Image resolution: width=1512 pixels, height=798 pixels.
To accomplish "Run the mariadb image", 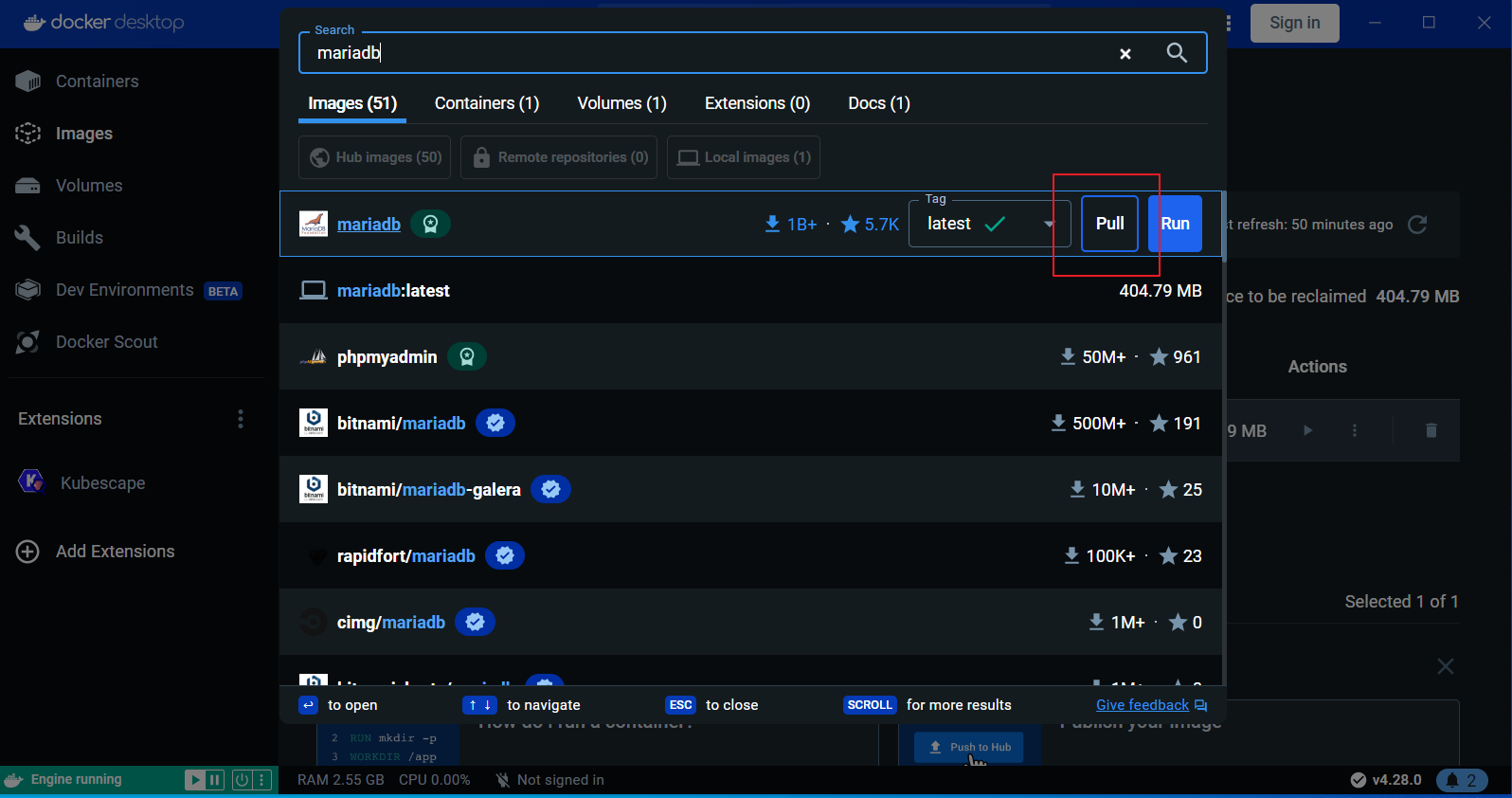I will click(1176, 224).
